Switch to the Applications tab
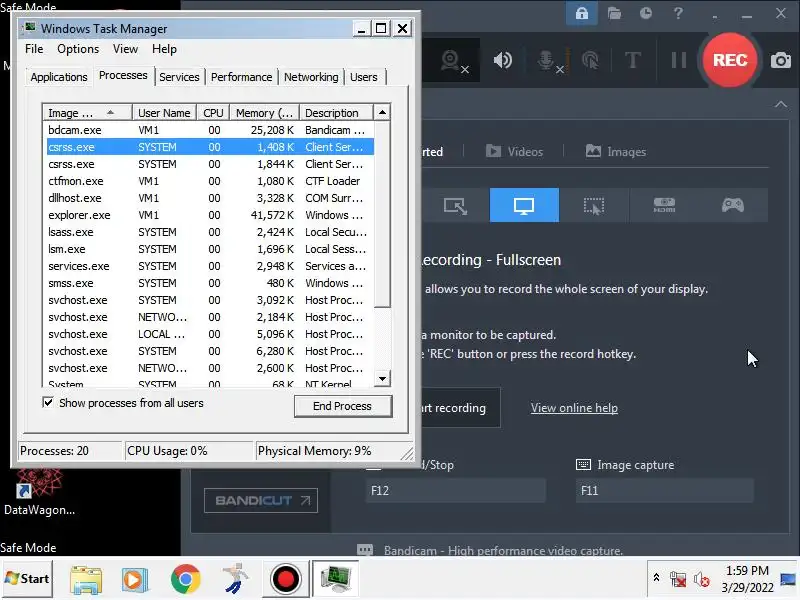This screenshot has height=600, width=800. point(59,77)
